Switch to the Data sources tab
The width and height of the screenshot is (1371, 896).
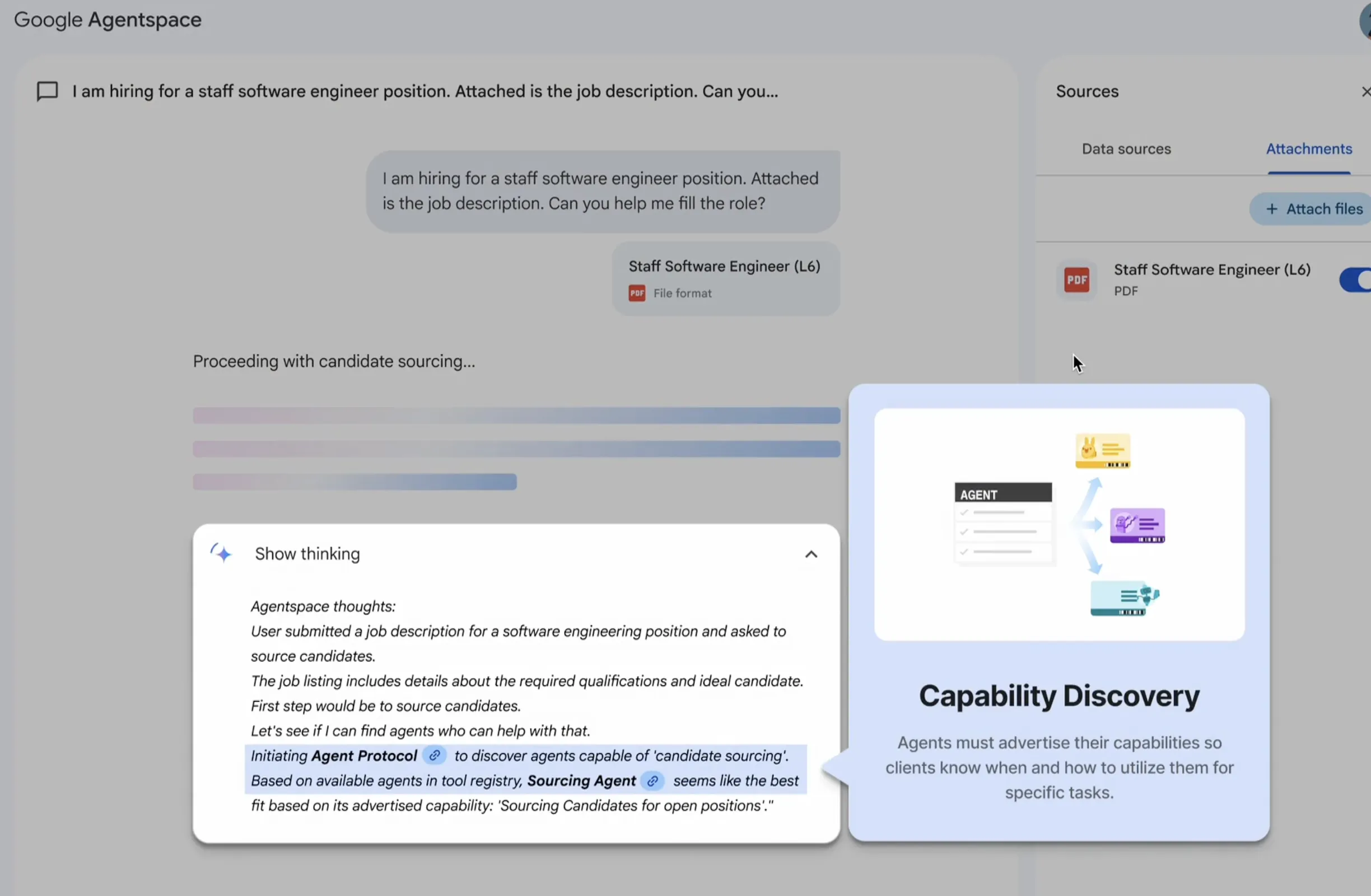[1126, 149]
